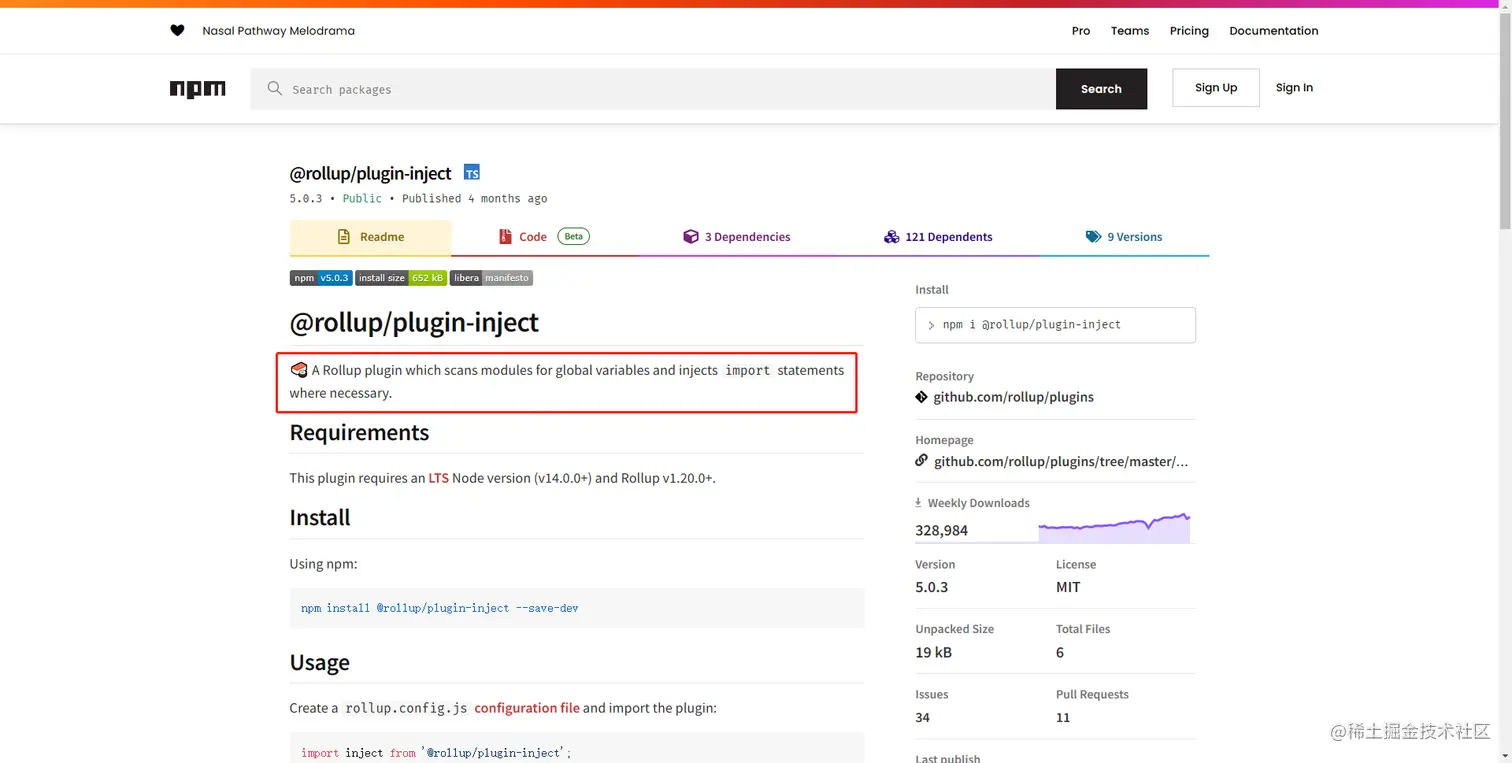This screenshot has height=763, width=1512.
Task: Open the npm logo homepage
Action: [x=198, y=89]
